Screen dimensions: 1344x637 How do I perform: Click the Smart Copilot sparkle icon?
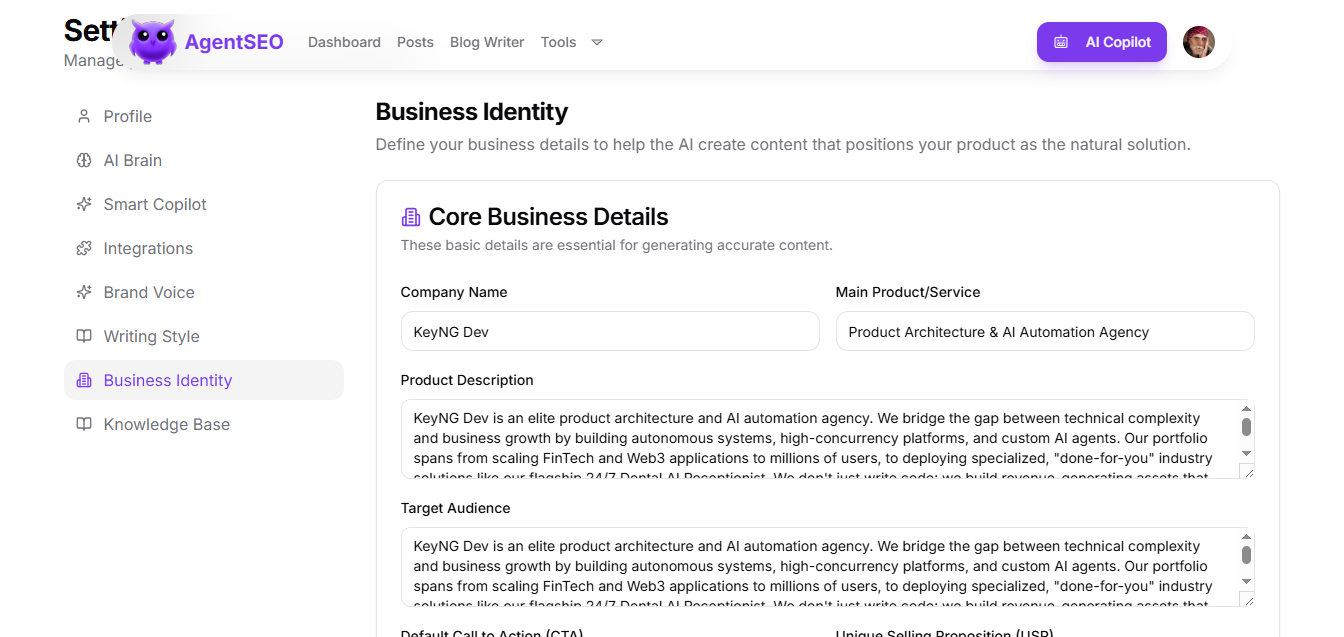(x=84, y=204)
